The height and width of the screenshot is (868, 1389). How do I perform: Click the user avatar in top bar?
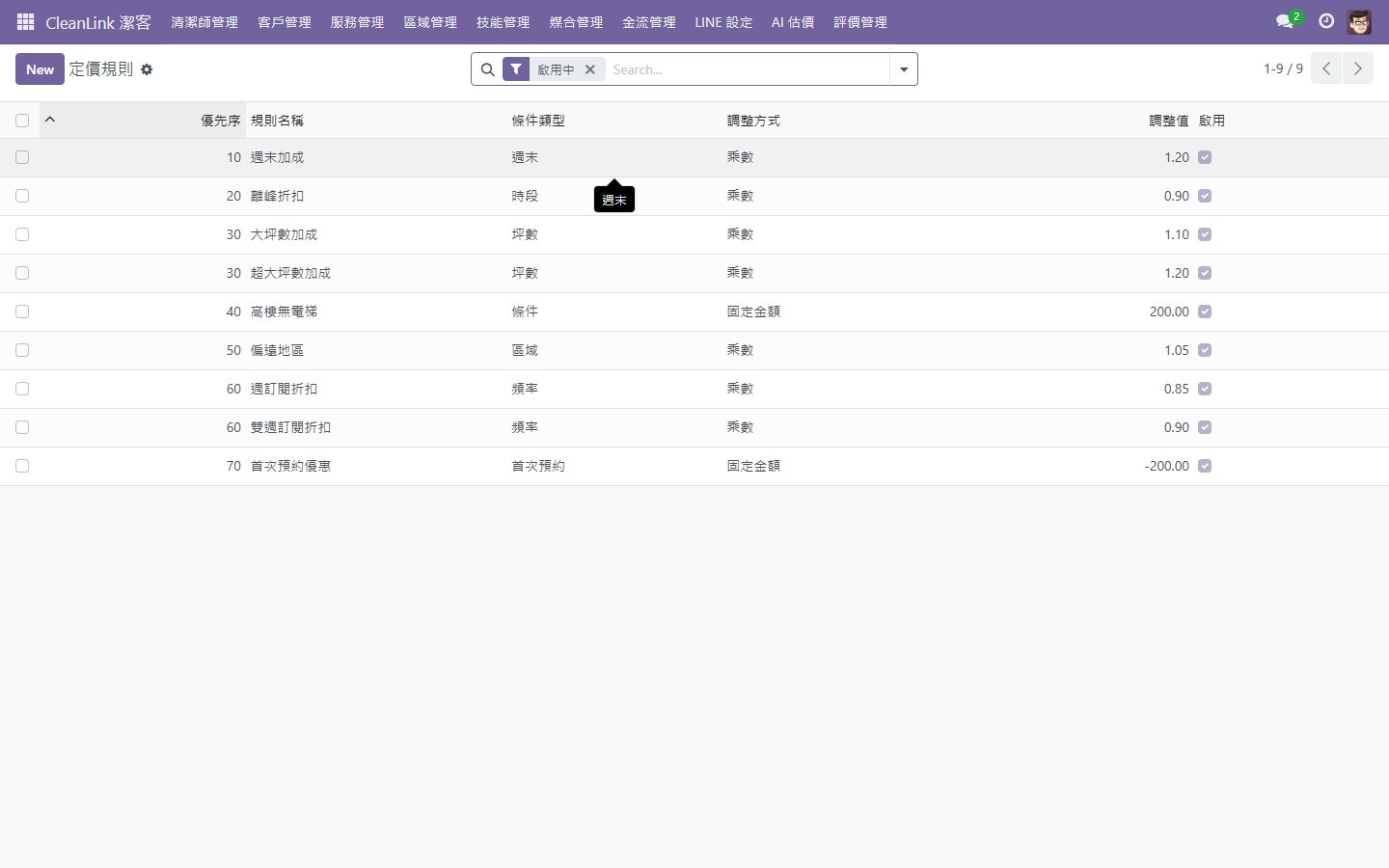tap(1359, 21)
